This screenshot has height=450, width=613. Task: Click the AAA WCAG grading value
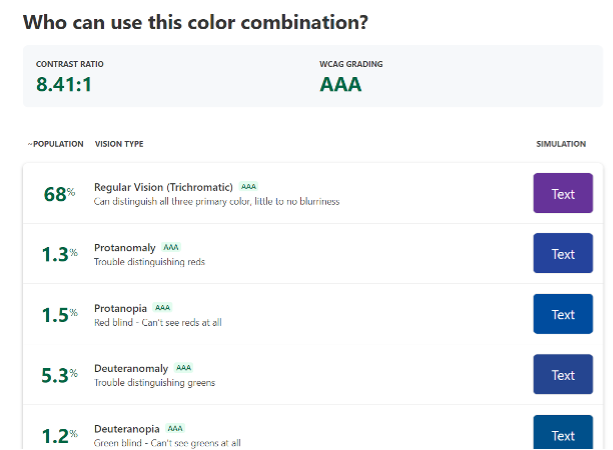[x=340, y=84]
